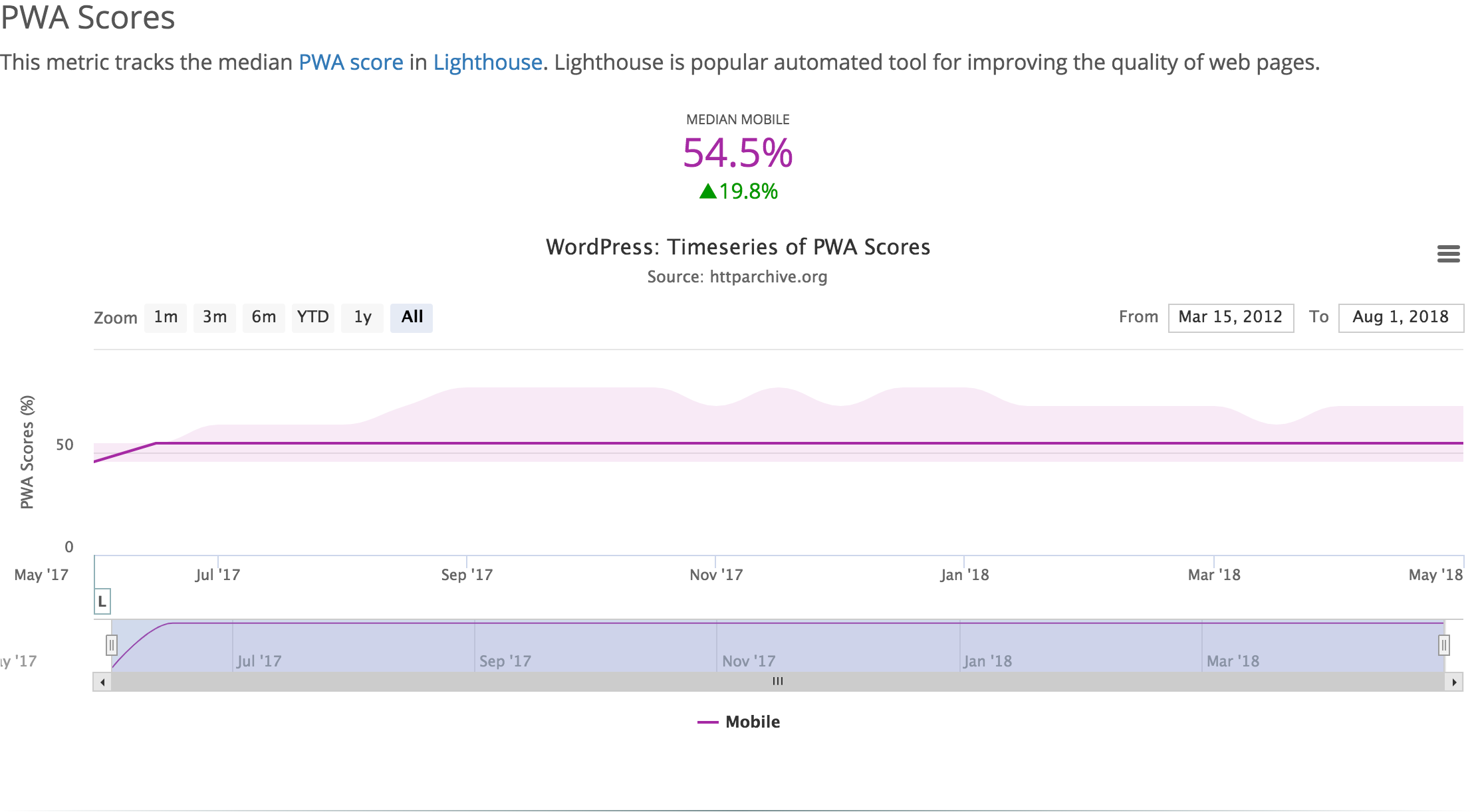Open the Lighthouse link
1476x812 pixels.
(x=488, y=62)
